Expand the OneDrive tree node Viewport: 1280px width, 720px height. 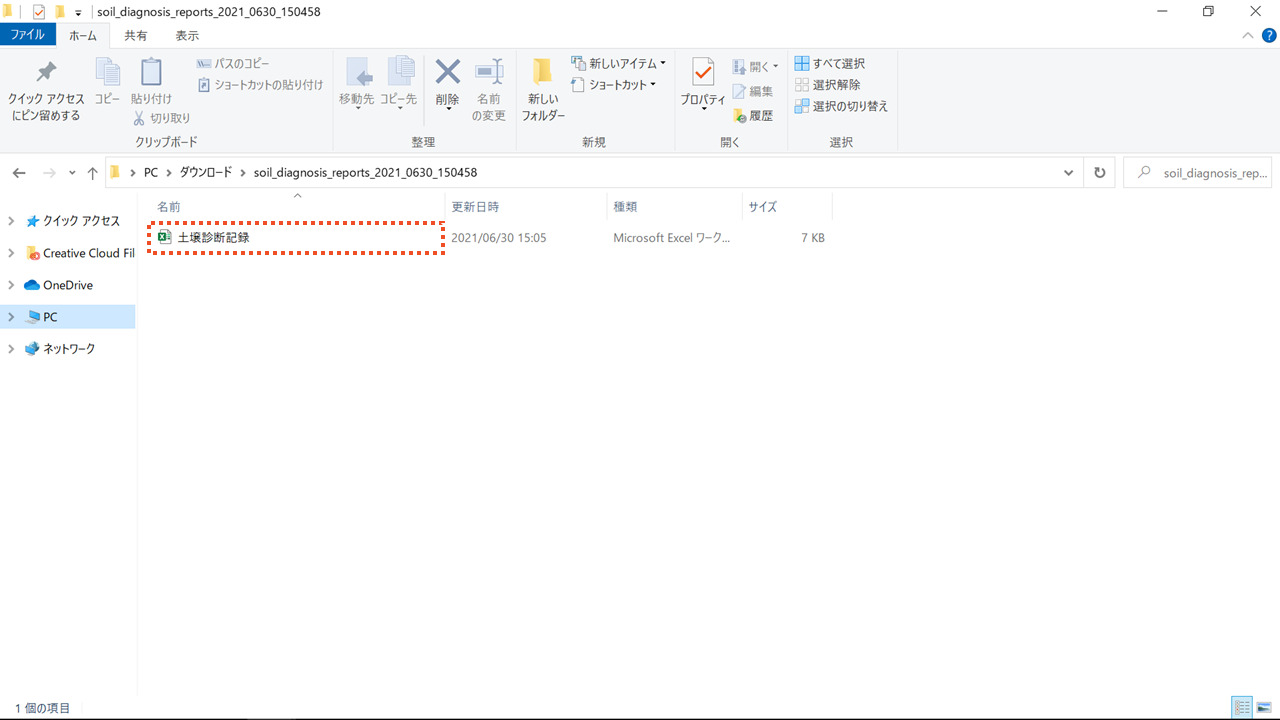click(11, 285)
